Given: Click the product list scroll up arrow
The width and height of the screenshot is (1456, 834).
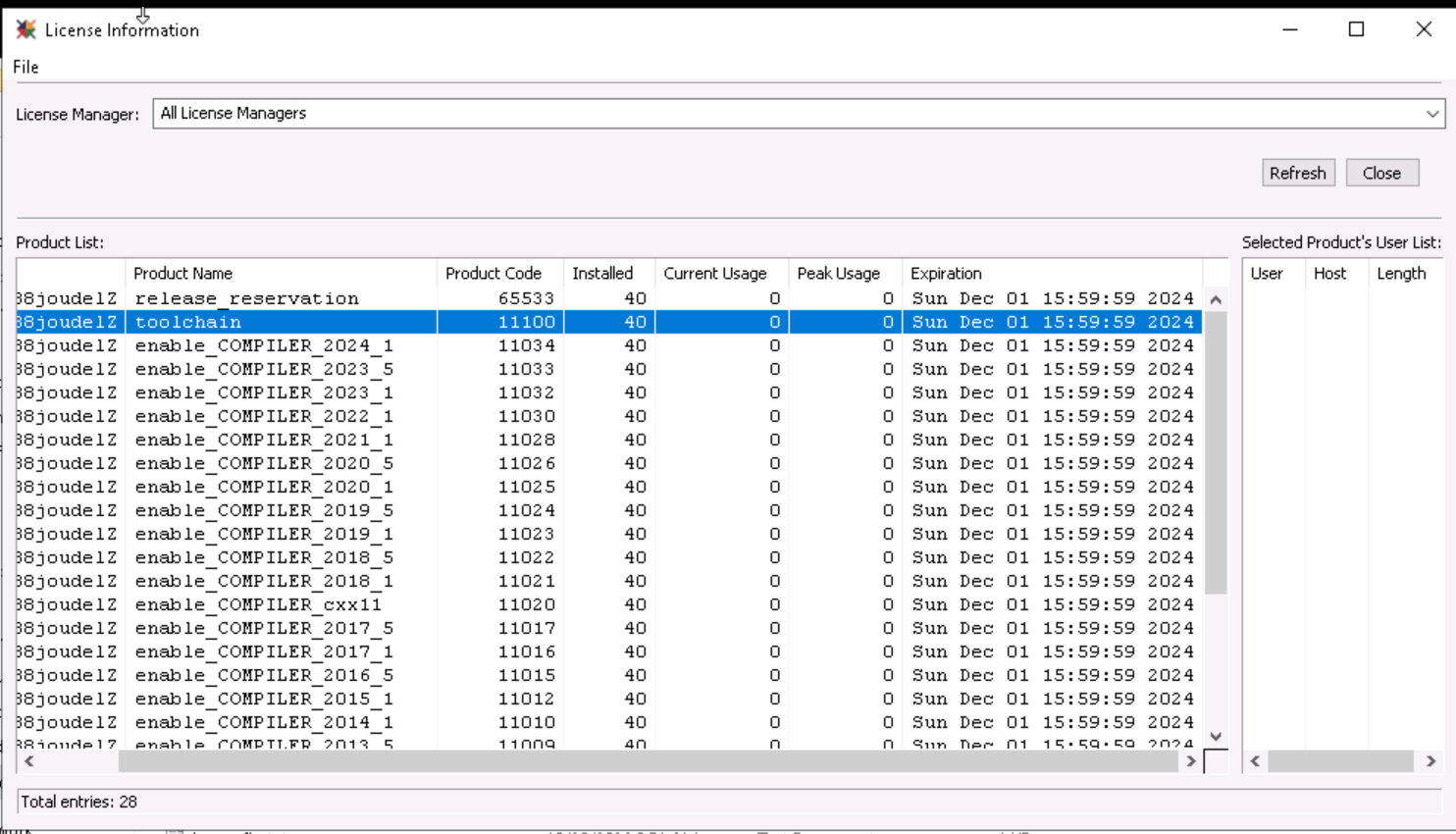Looking at the screenshot, I should [1216, 299].
